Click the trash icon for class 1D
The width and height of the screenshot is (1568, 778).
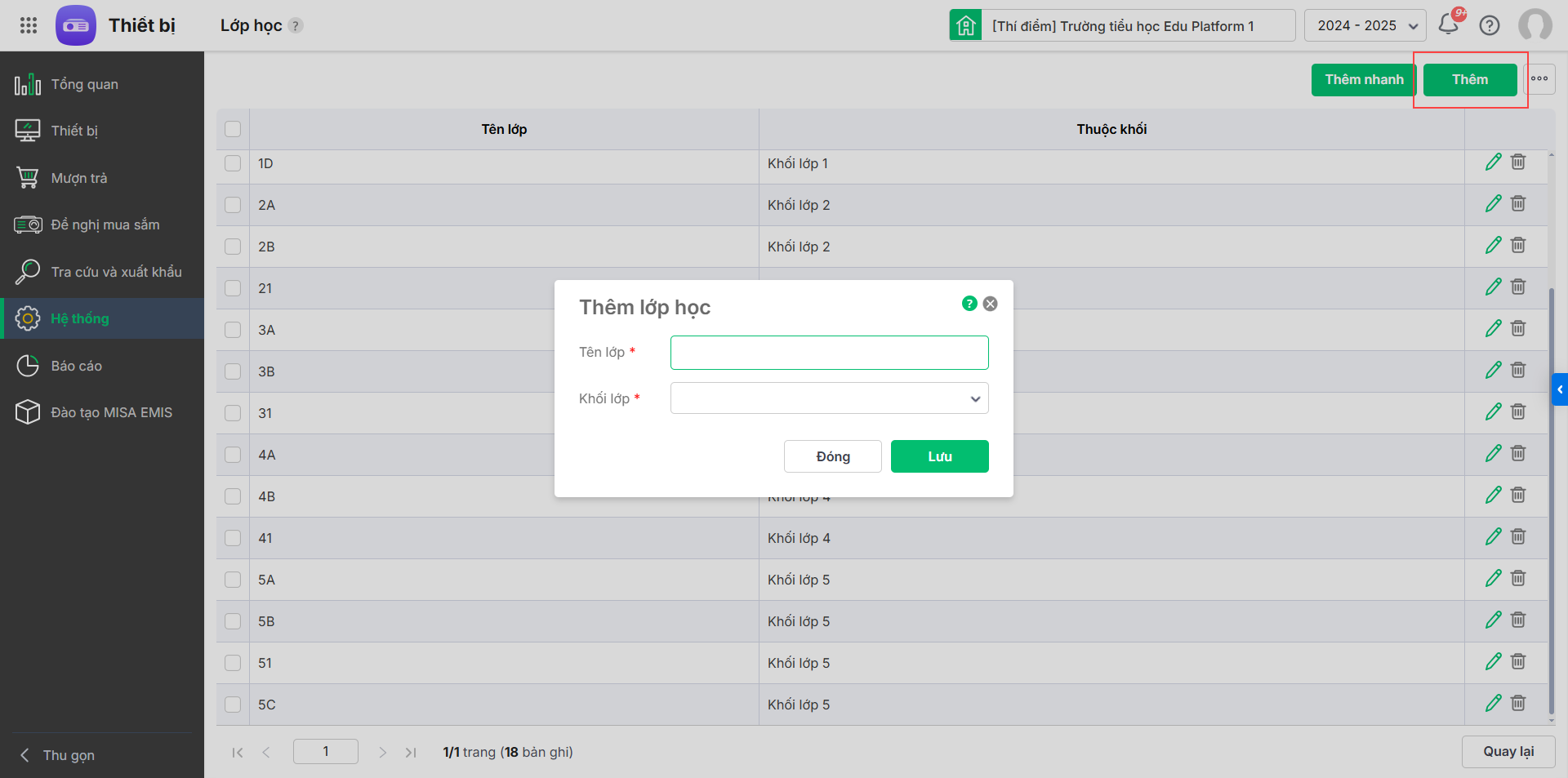(x=1518, y=162)
